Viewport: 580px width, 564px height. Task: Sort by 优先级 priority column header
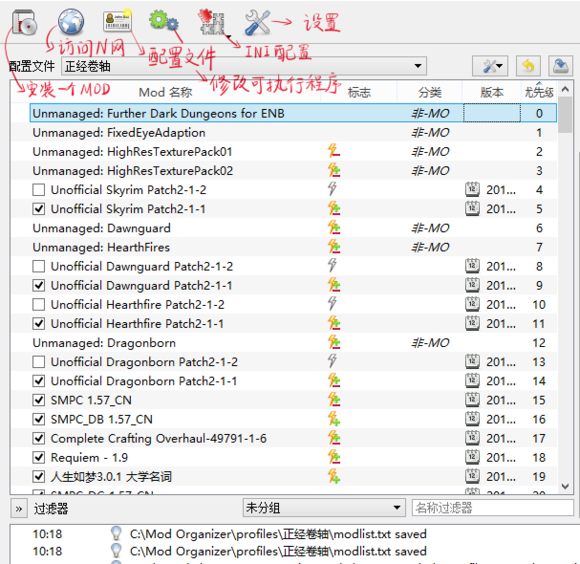539,92
